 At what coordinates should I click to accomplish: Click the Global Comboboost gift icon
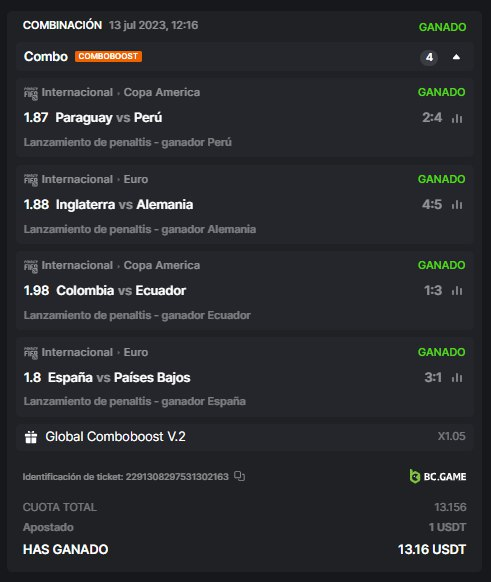31,437
